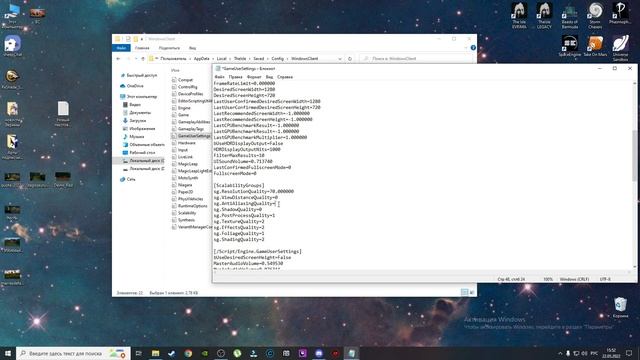Select Config in the address breadcrumb
This screenshot has height=360, width=640.
[278, 59]
